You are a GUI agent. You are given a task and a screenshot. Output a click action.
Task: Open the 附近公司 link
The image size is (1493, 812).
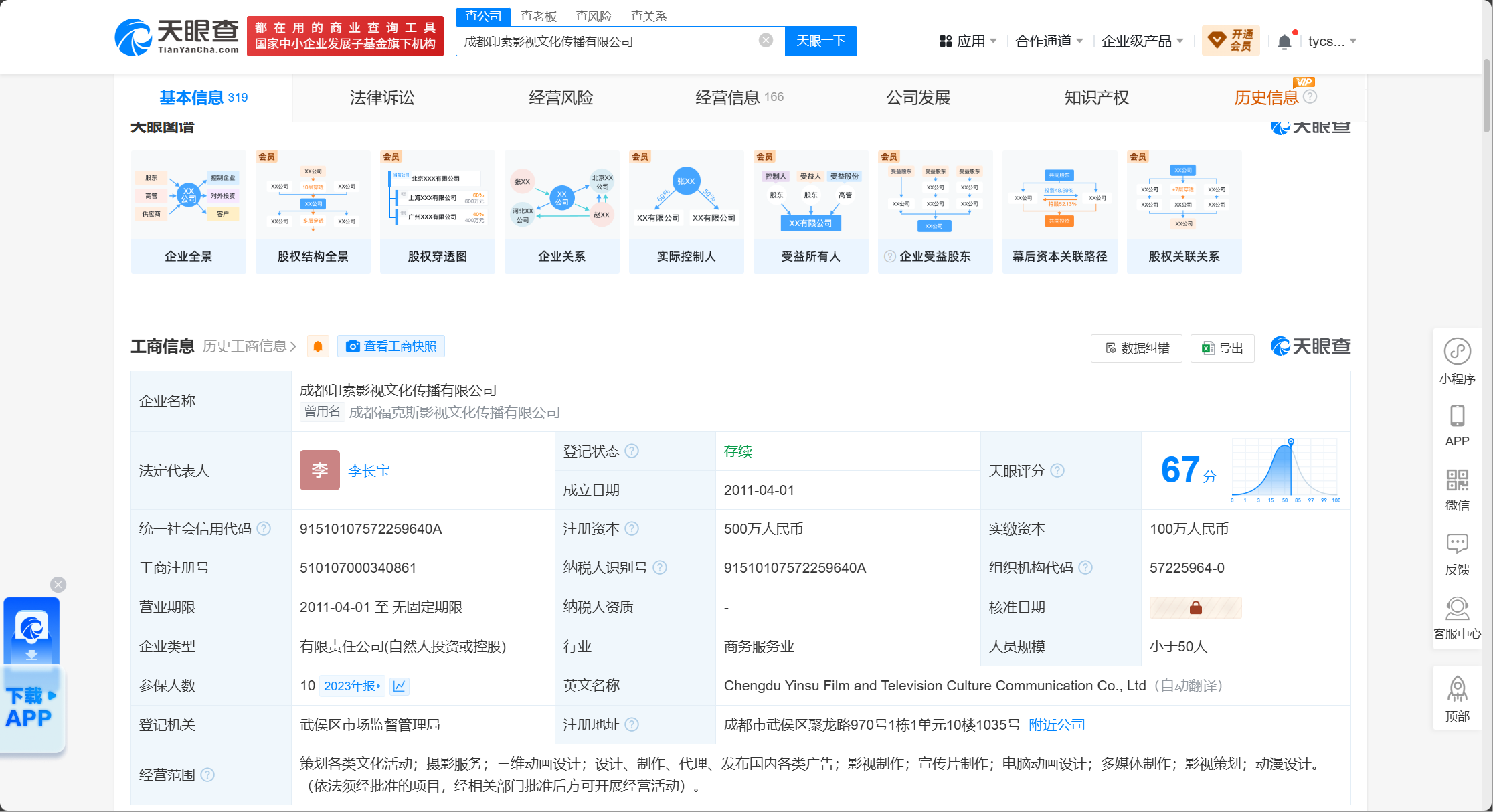(1057, 725)
